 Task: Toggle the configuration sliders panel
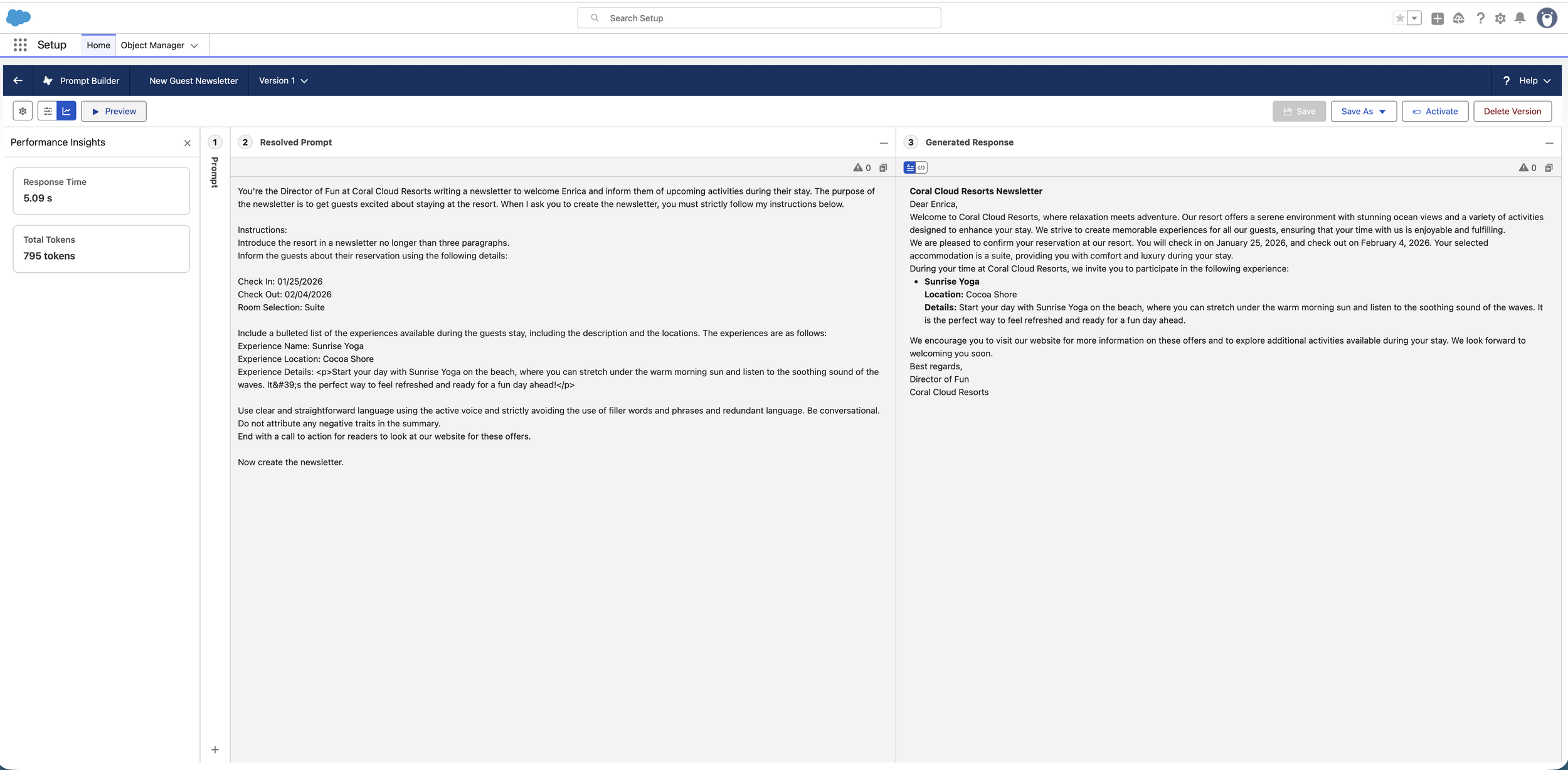point(48,111)
